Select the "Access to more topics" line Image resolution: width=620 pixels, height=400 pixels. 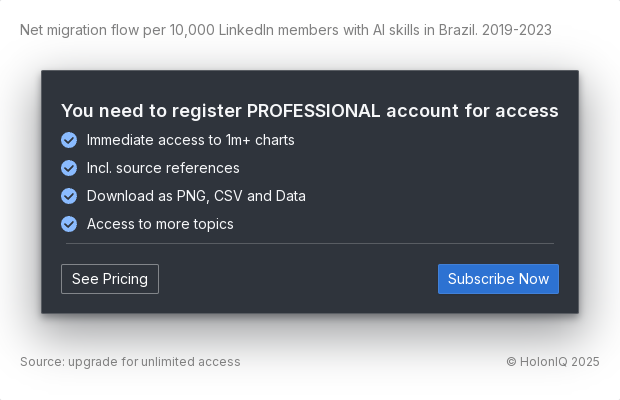(x=160, y=224)
